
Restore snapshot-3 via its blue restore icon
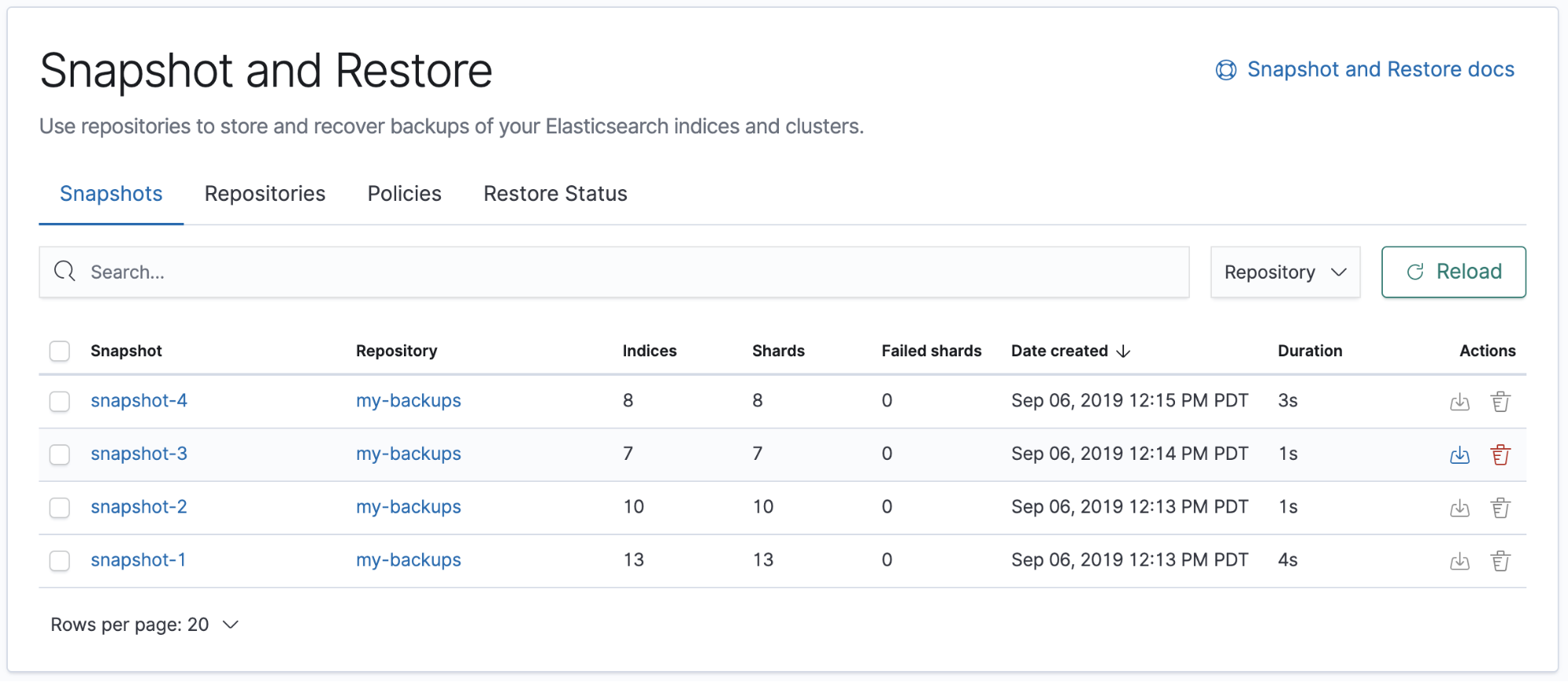click(1459, 455)
